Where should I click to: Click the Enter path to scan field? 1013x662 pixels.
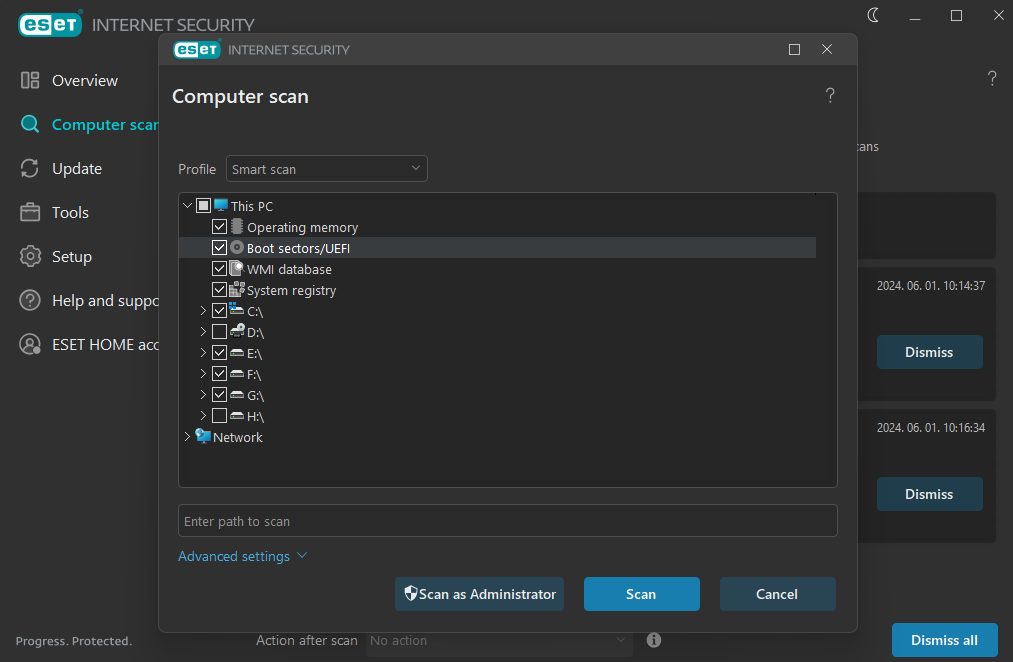point(508,521)
